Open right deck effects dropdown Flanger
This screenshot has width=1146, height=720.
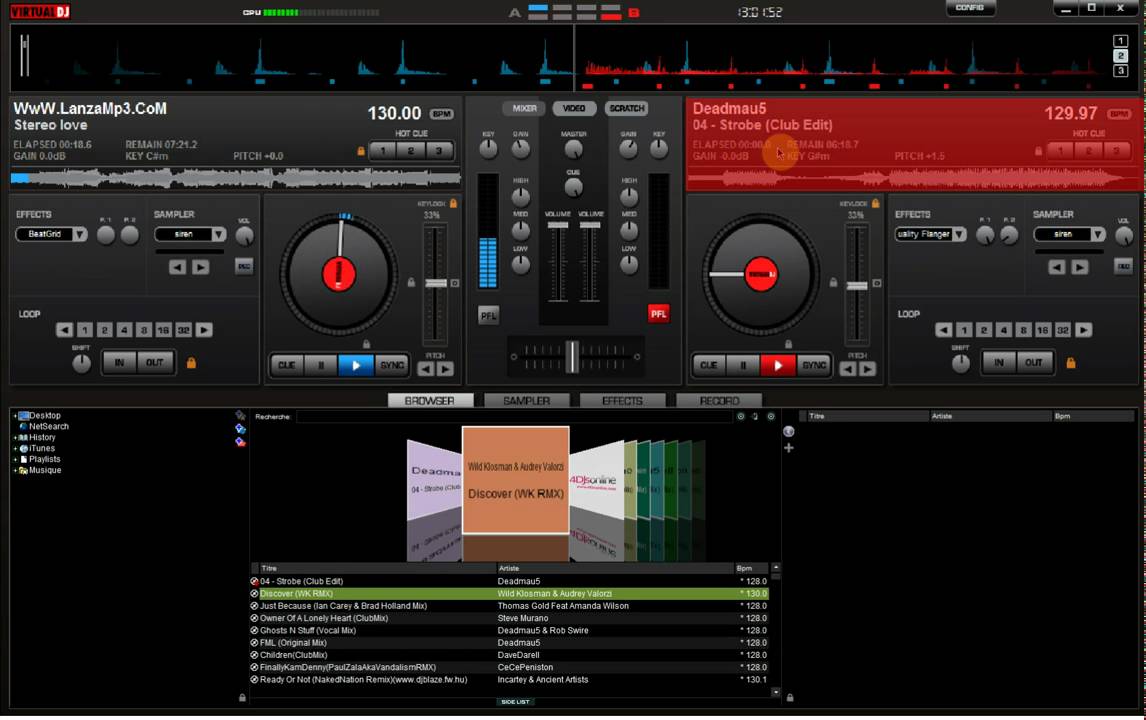point(930,235)
